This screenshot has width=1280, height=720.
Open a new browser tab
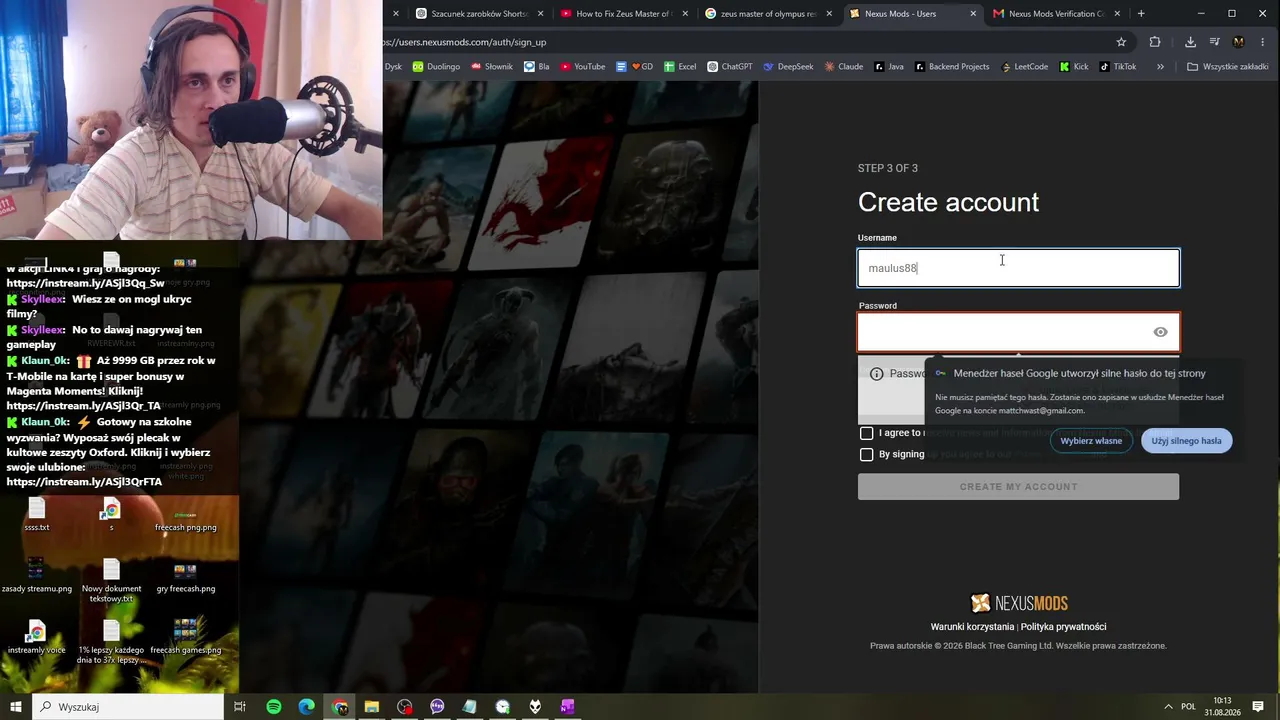coord(1141,14)
